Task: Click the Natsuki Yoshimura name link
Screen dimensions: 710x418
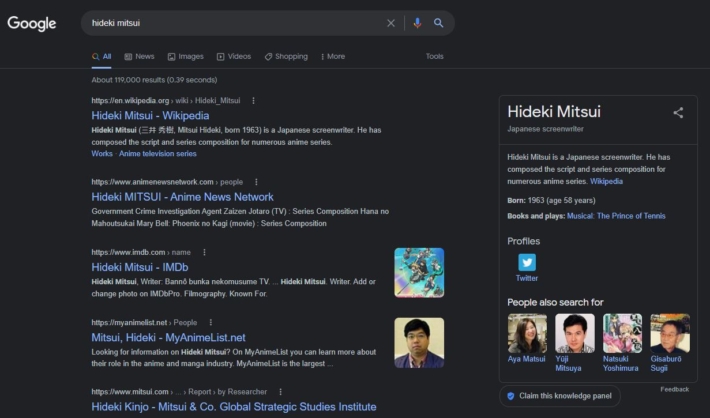Action: (x=620, y=364)
